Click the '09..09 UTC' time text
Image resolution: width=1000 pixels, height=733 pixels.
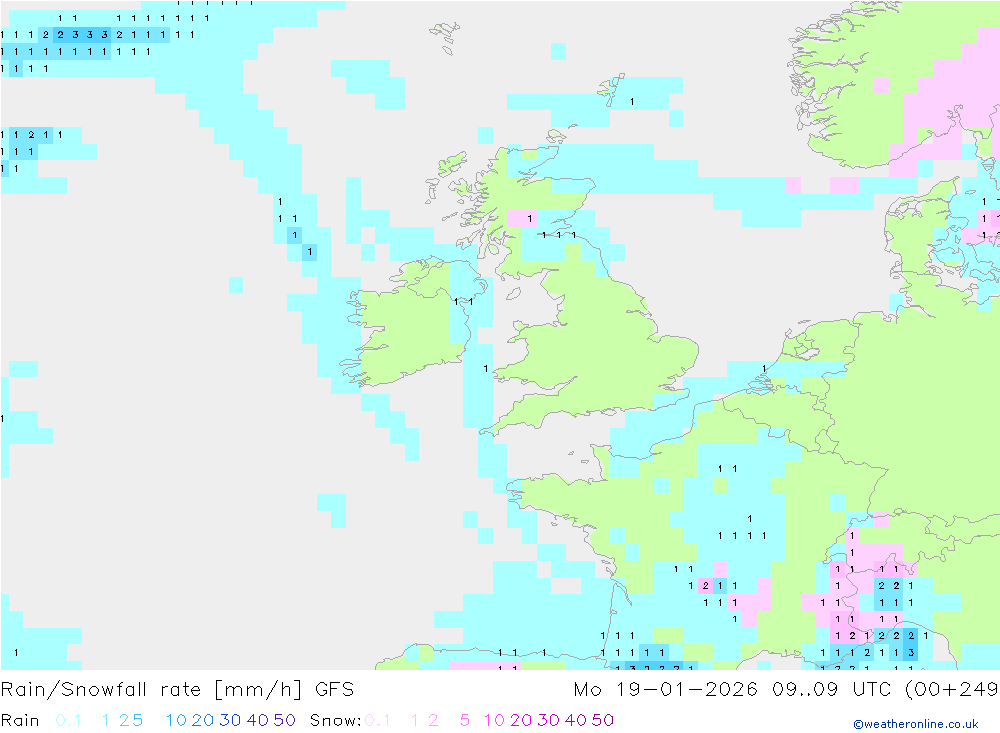(x=832, y=690)
